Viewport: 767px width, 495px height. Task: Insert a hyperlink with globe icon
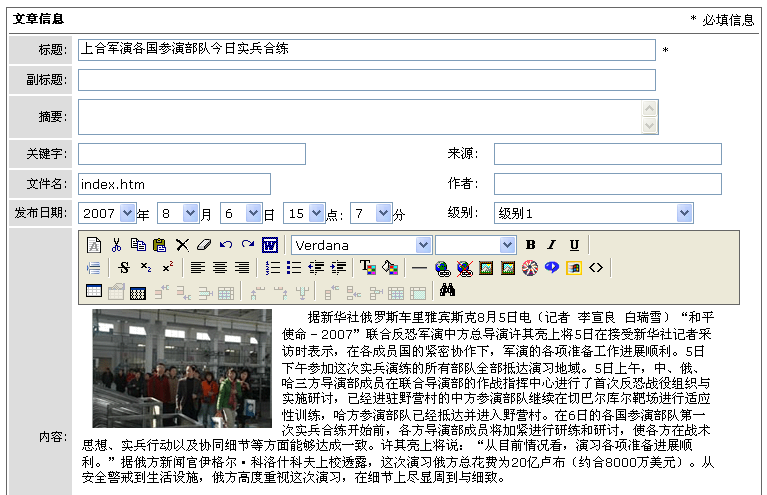tap(442, 268)
